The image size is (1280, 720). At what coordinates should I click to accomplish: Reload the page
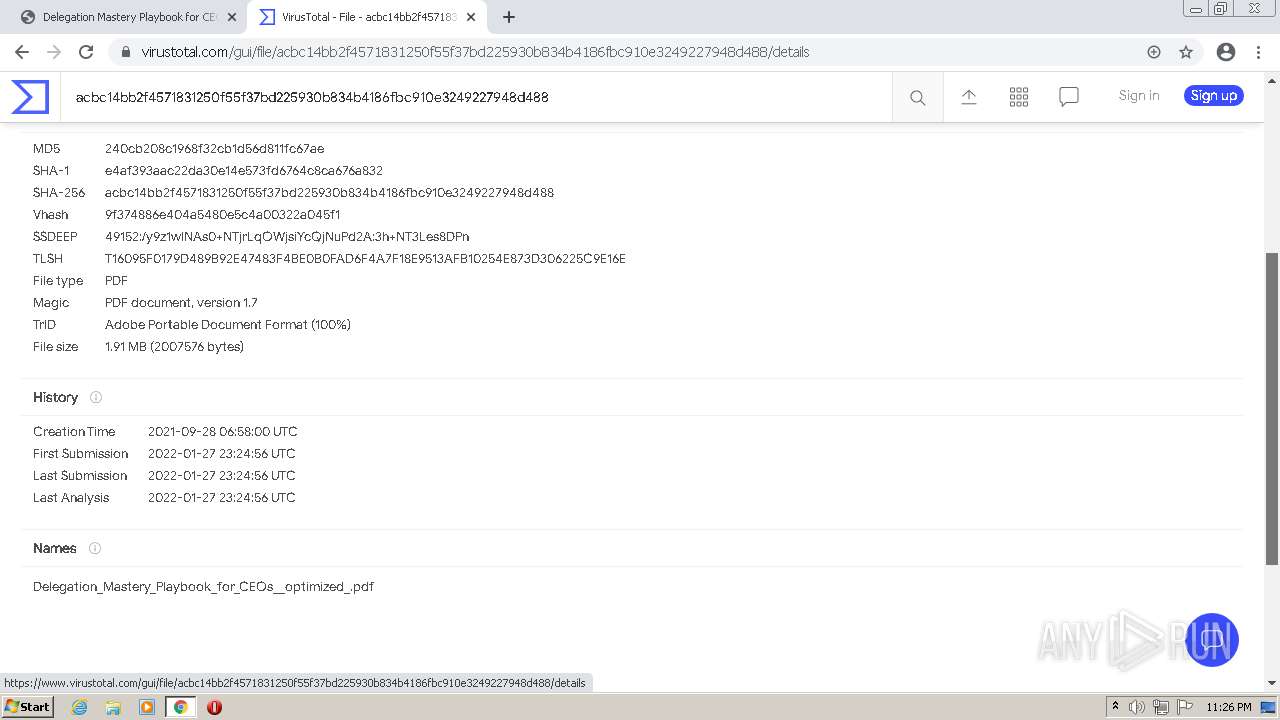tap(86, 52)
